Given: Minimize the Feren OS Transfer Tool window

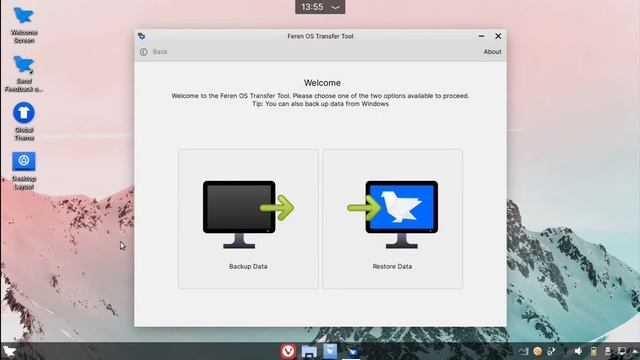Looking at the screenshot, I should (x=481, y=36).
